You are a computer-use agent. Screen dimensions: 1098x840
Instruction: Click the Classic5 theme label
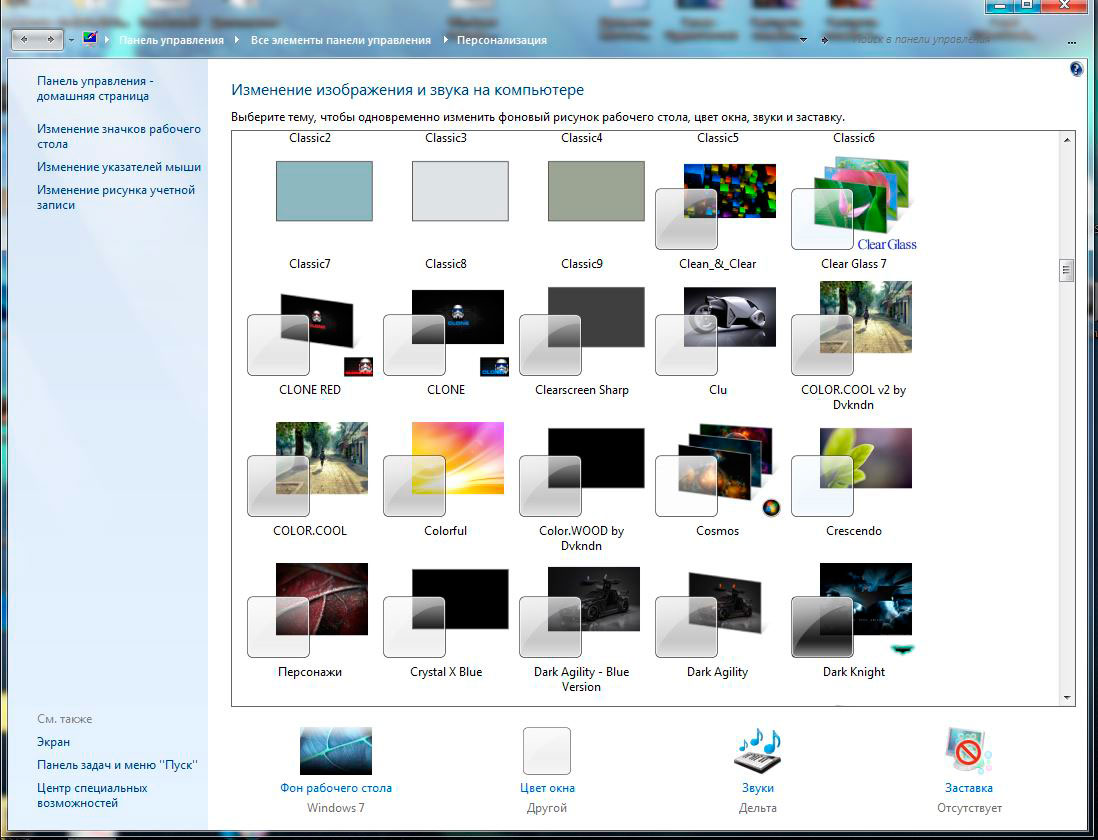718,138
